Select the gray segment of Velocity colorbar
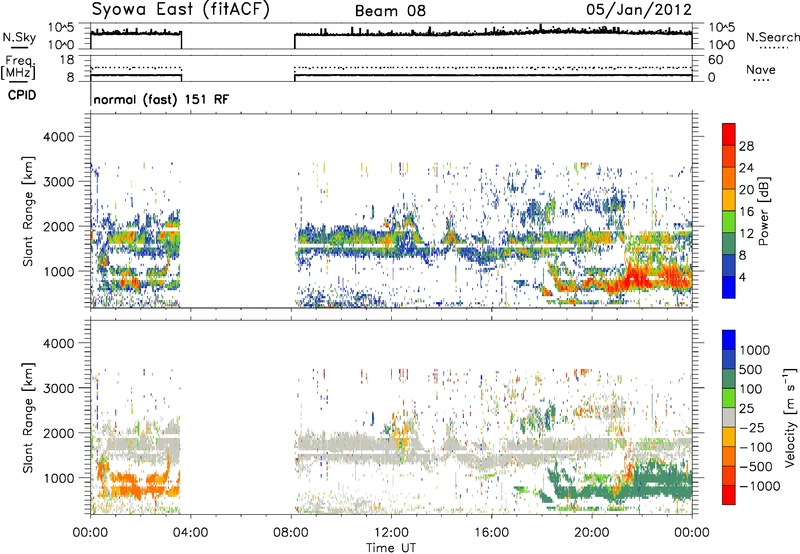 point(729,417)
